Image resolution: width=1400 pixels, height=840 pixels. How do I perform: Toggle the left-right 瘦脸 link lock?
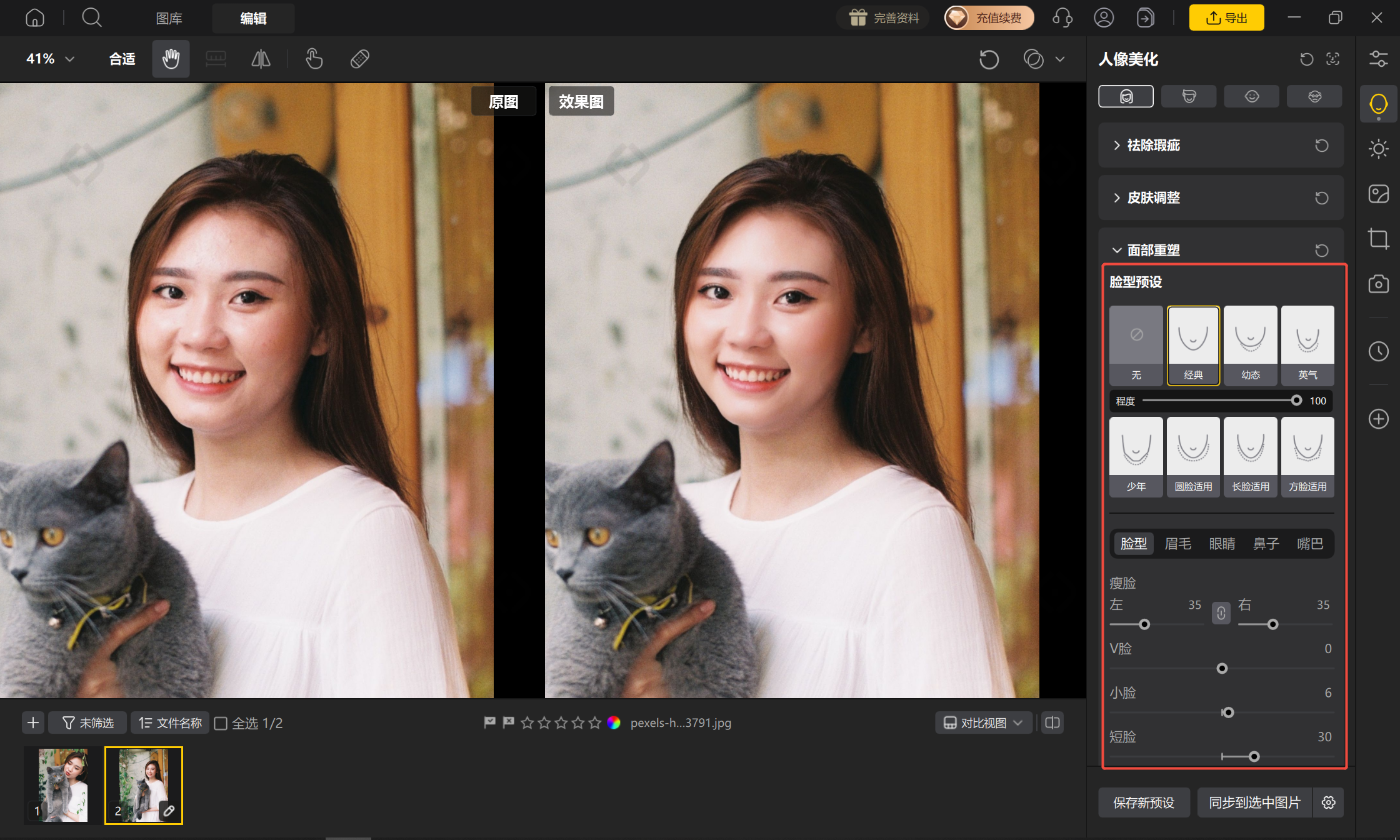click(1221, 613)
